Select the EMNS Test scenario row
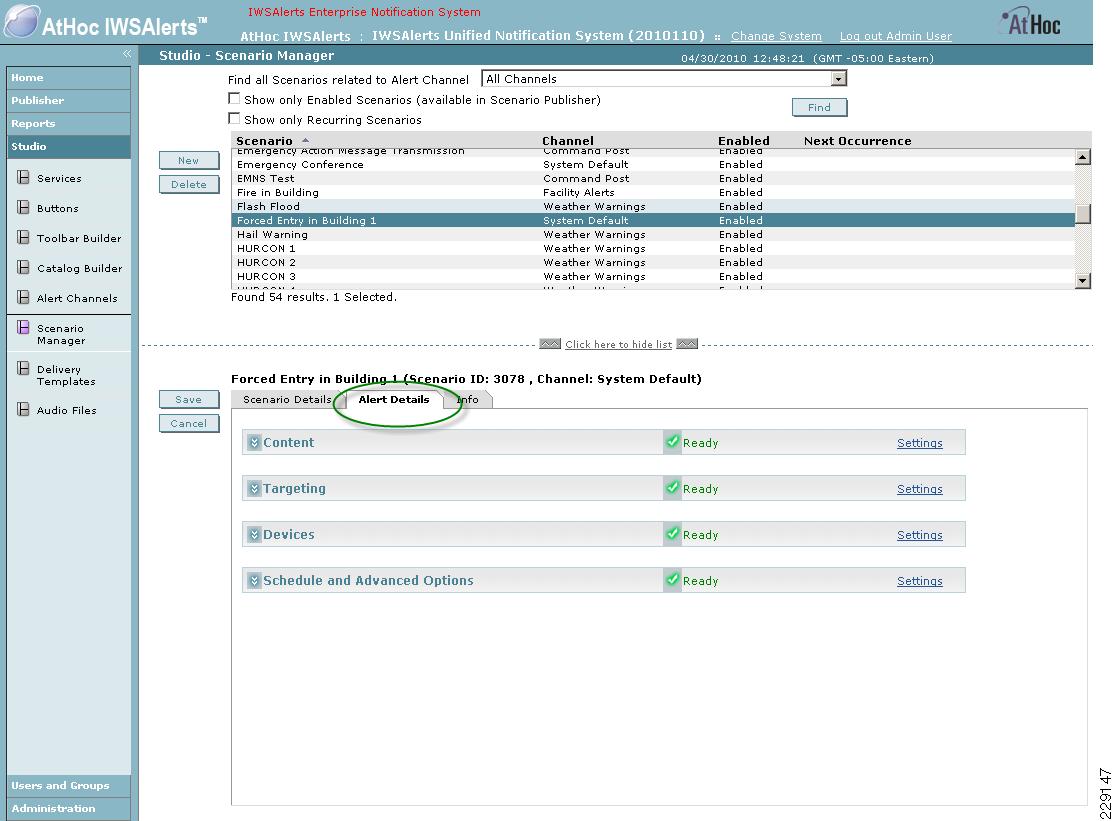 (x=653, y=179)
